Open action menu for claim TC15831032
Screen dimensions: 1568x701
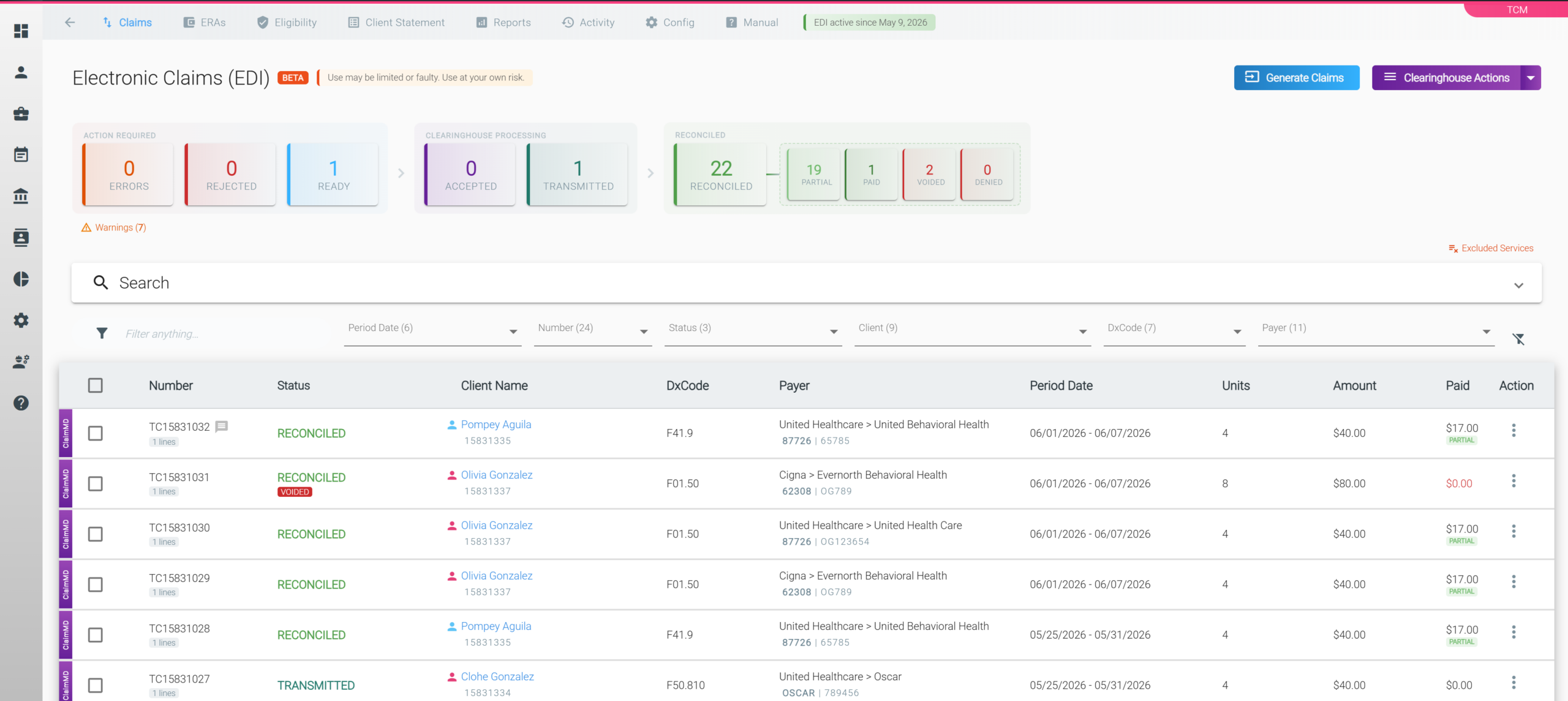[x=1513, y=430]
